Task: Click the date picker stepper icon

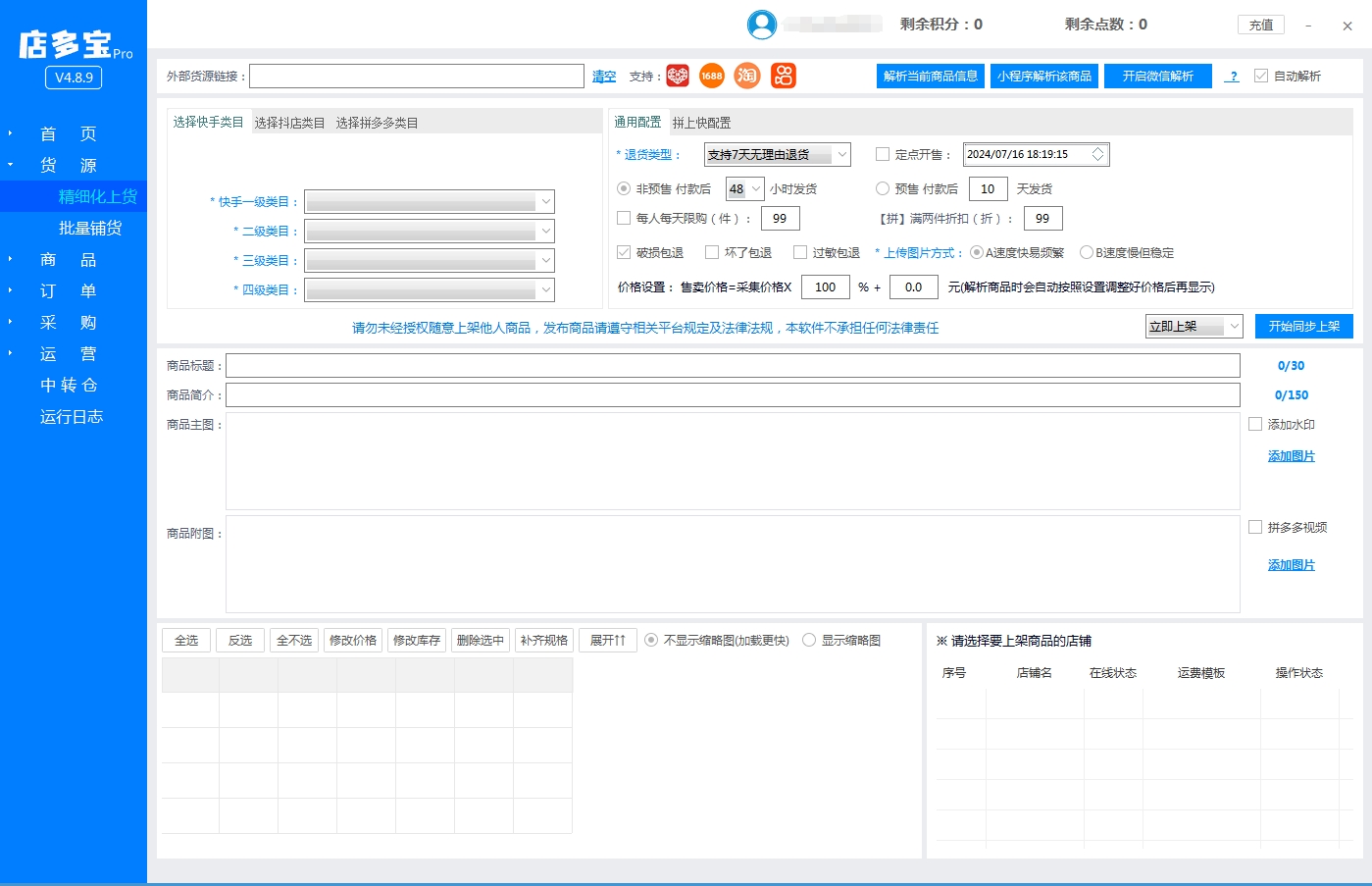Action: point(1098,154)
